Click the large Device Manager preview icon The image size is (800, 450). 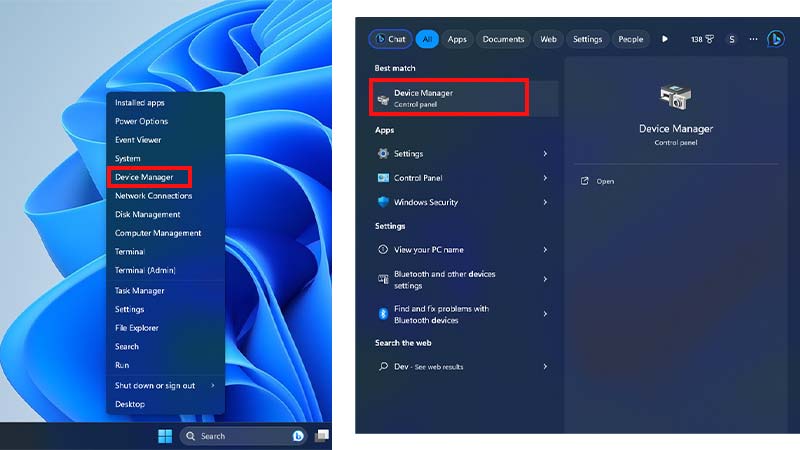click(676, 97)
